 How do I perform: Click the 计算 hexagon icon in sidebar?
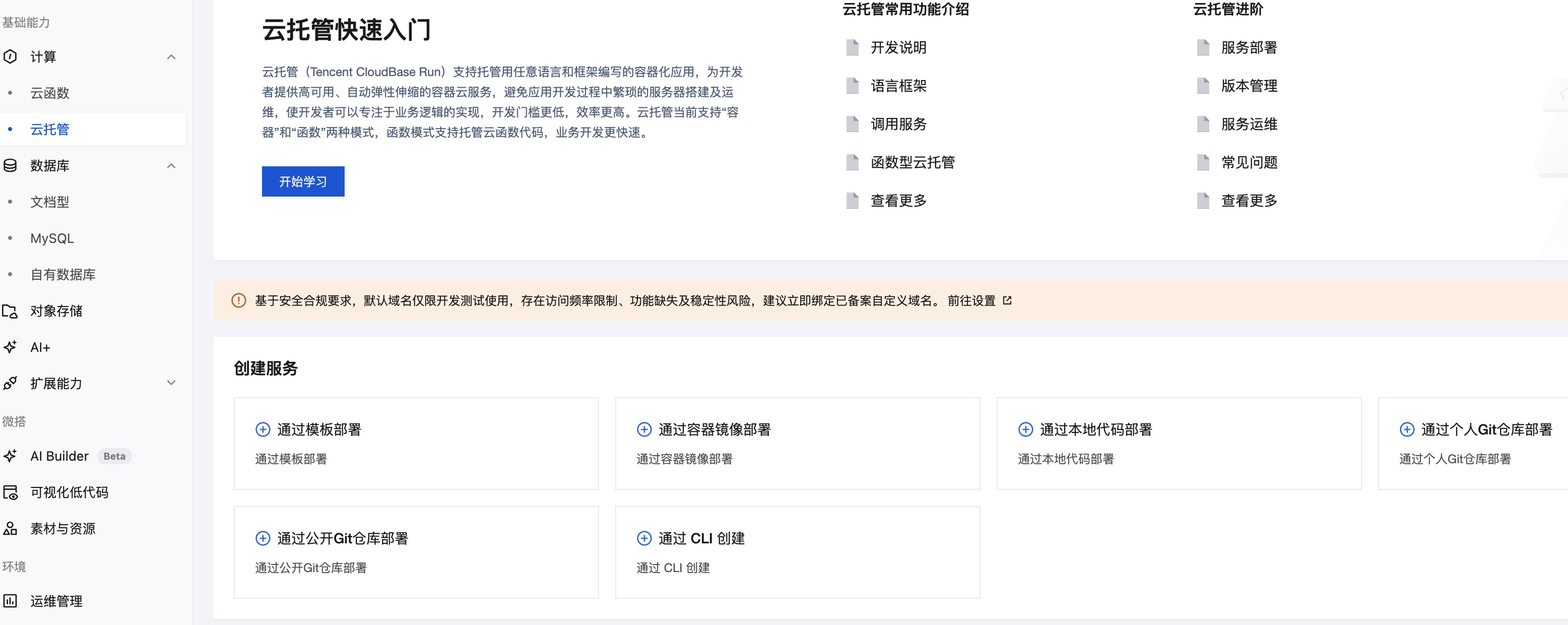[x=11, y=56]
